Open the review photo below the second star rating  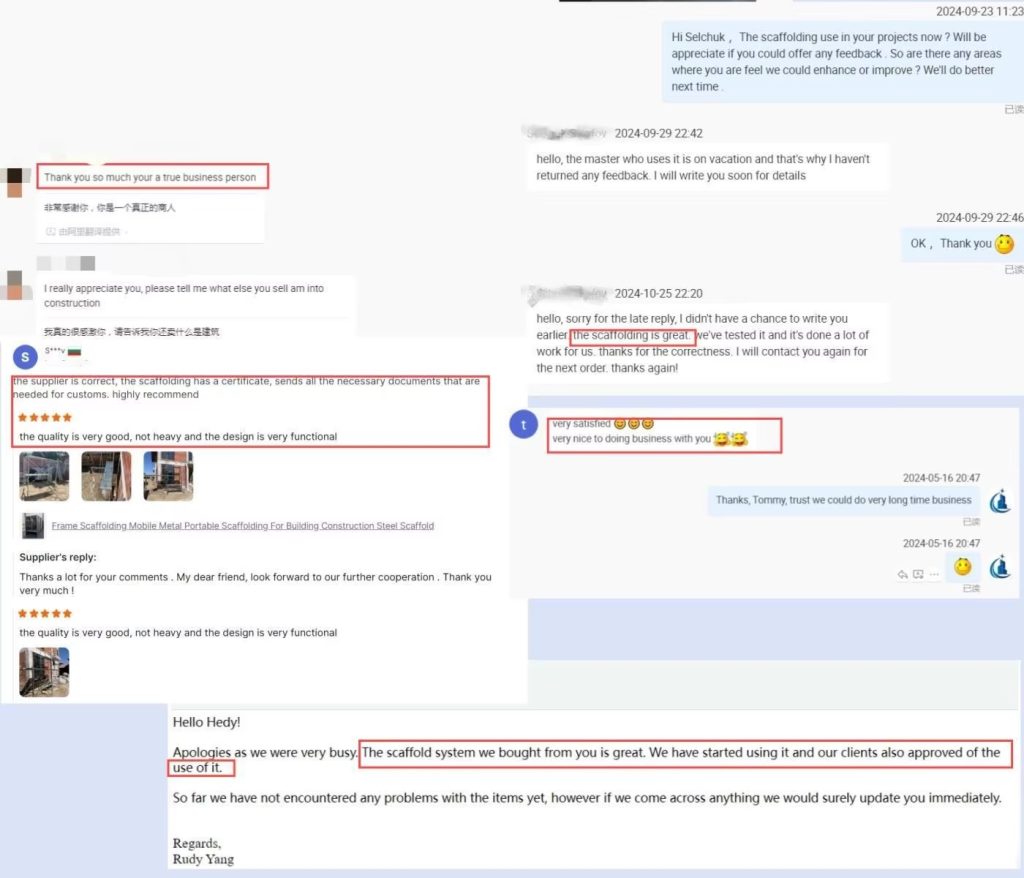click(x=44, y=672)
